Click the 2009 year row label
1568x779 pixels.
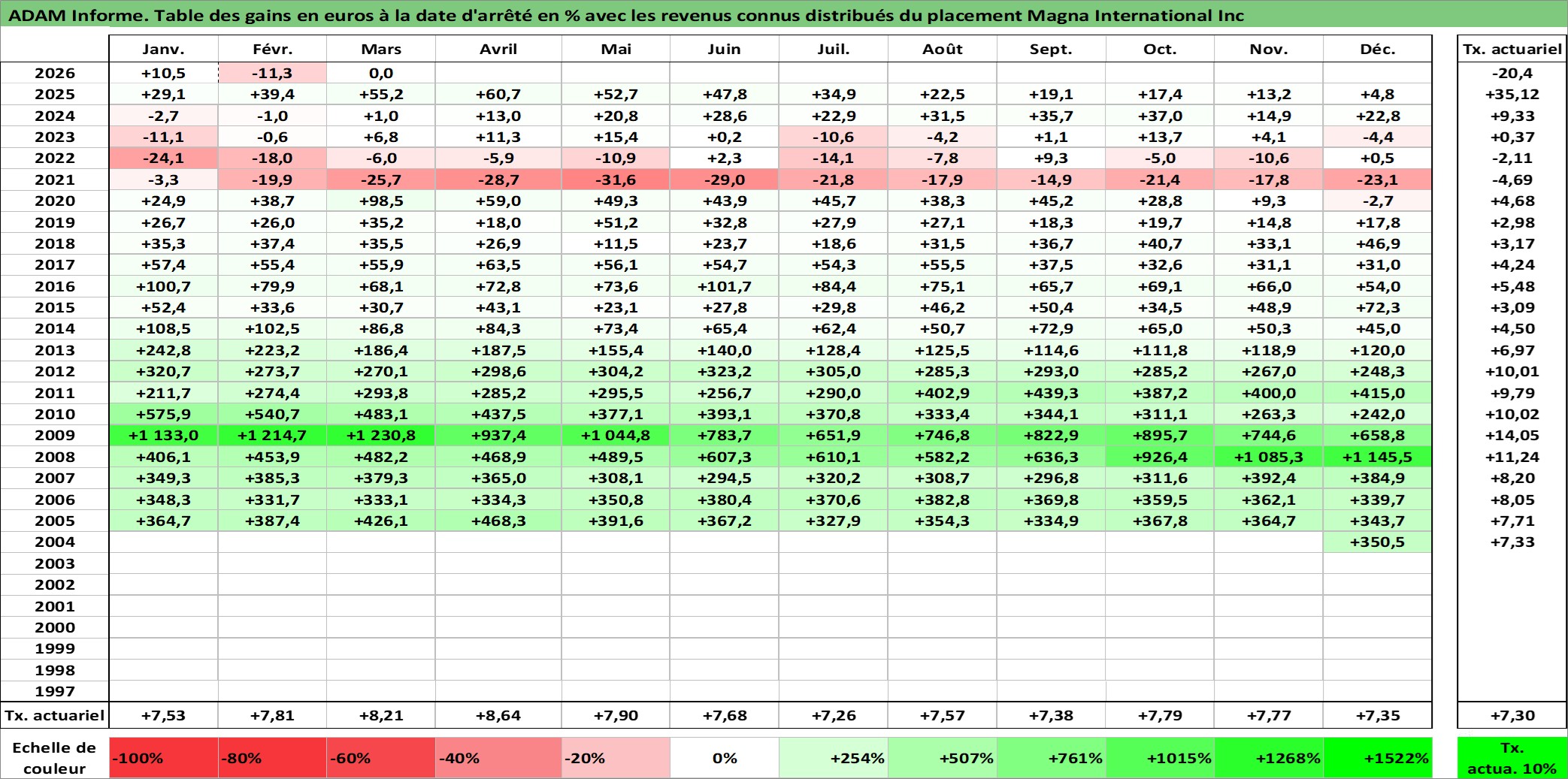pyautogui.click(x=54, y=435)
